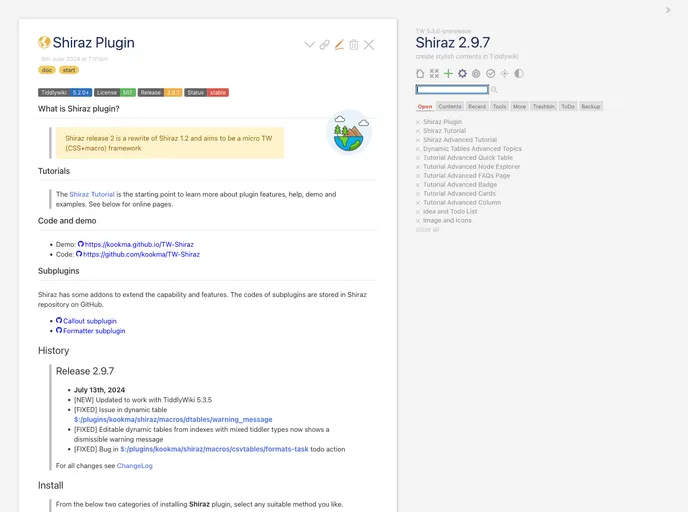Viewport: 688px width, 512px height.
Task: Click the Home icon in the sidebar toolbar
Action: [420, 74]
